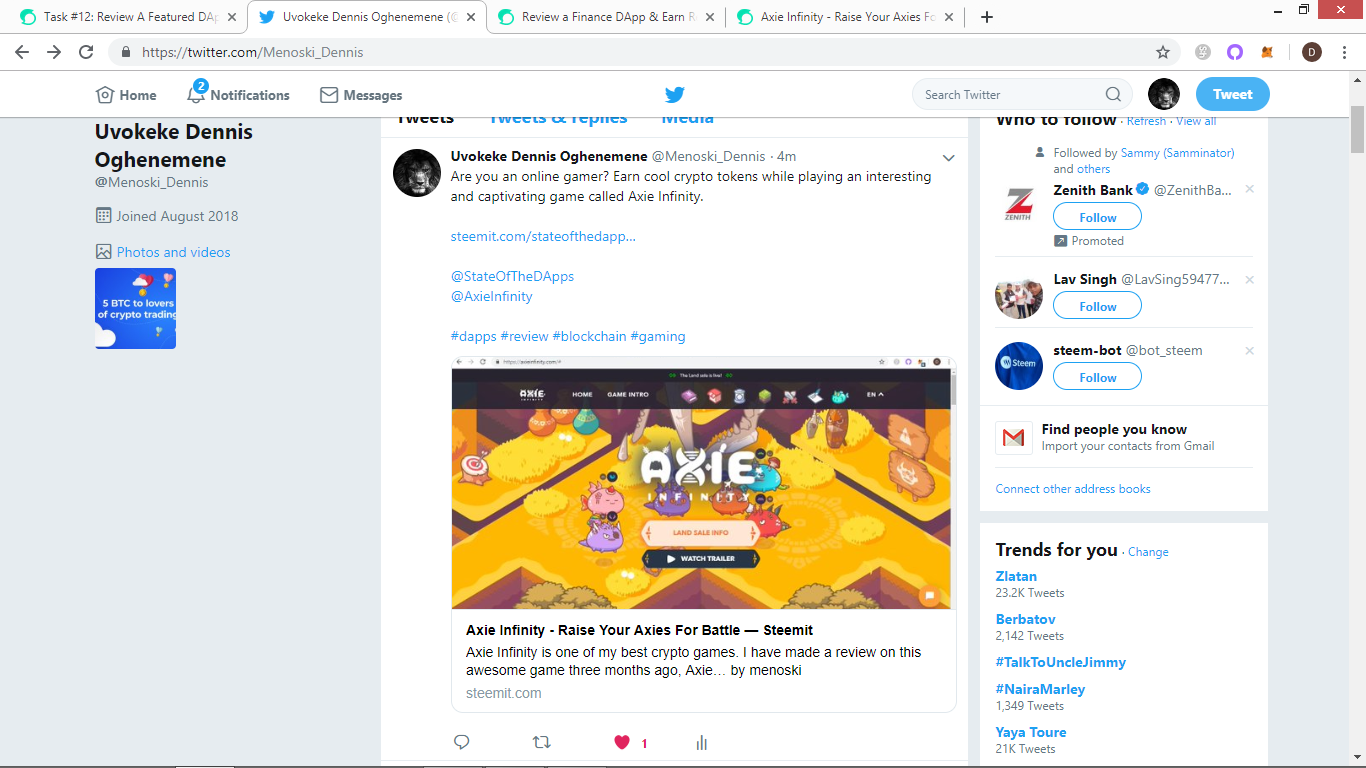
Task: Reply to the Axie Infinity tweet
Action: pyautogui.click(x=462, y=742)
